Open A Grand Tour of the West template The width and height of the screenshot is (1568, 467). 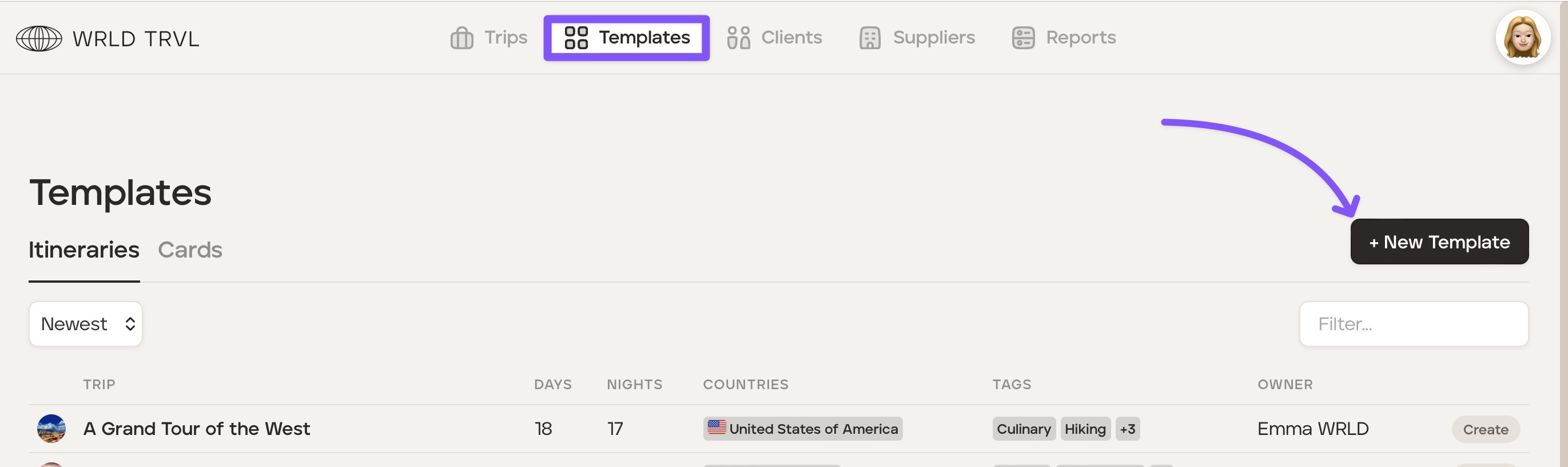[197, 429]
